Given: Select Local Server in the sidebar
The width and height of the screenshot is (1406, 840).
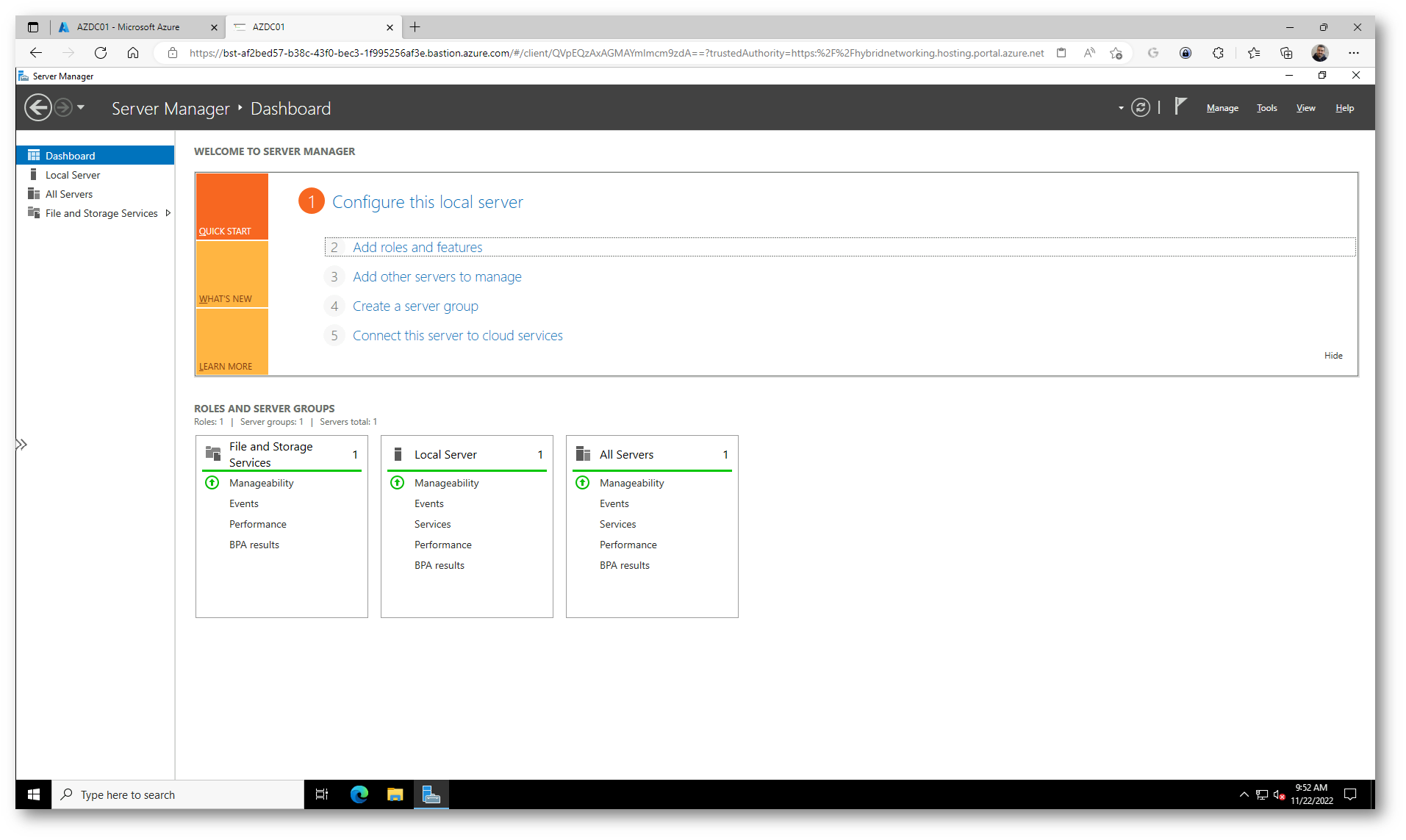Looking at the screenshot, I should coord(73,175).
